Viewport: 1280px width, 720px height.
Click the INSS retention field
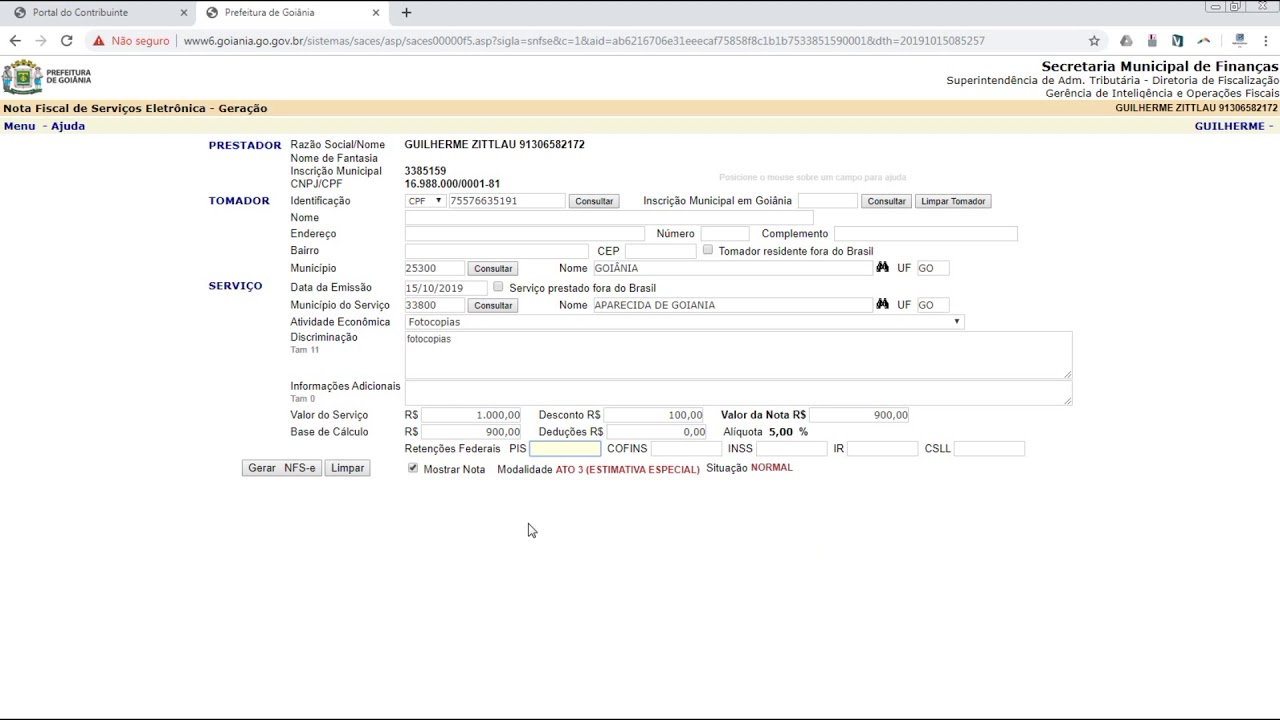coord(792,449)
